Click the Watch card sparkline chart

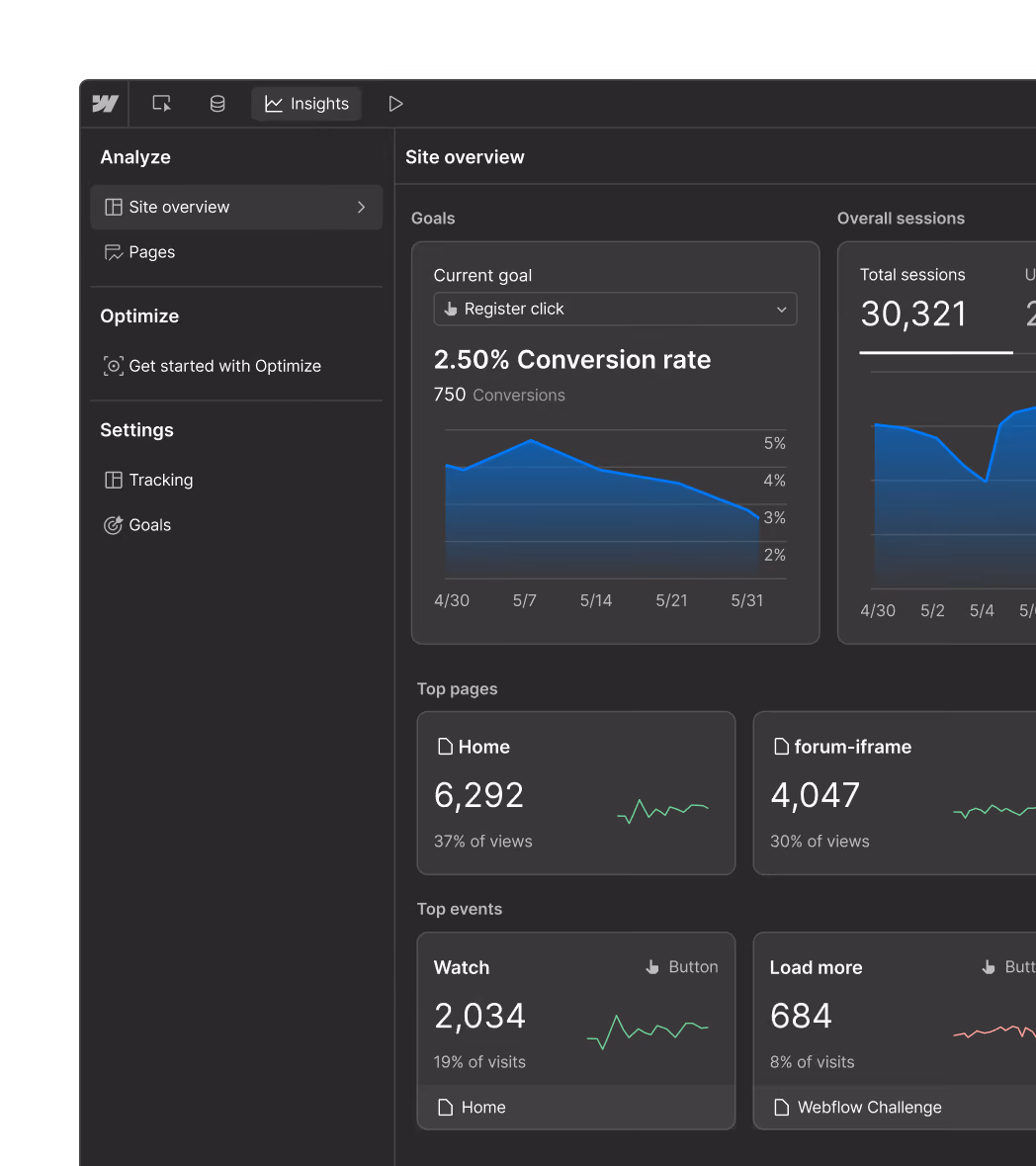coord(648,1031)
